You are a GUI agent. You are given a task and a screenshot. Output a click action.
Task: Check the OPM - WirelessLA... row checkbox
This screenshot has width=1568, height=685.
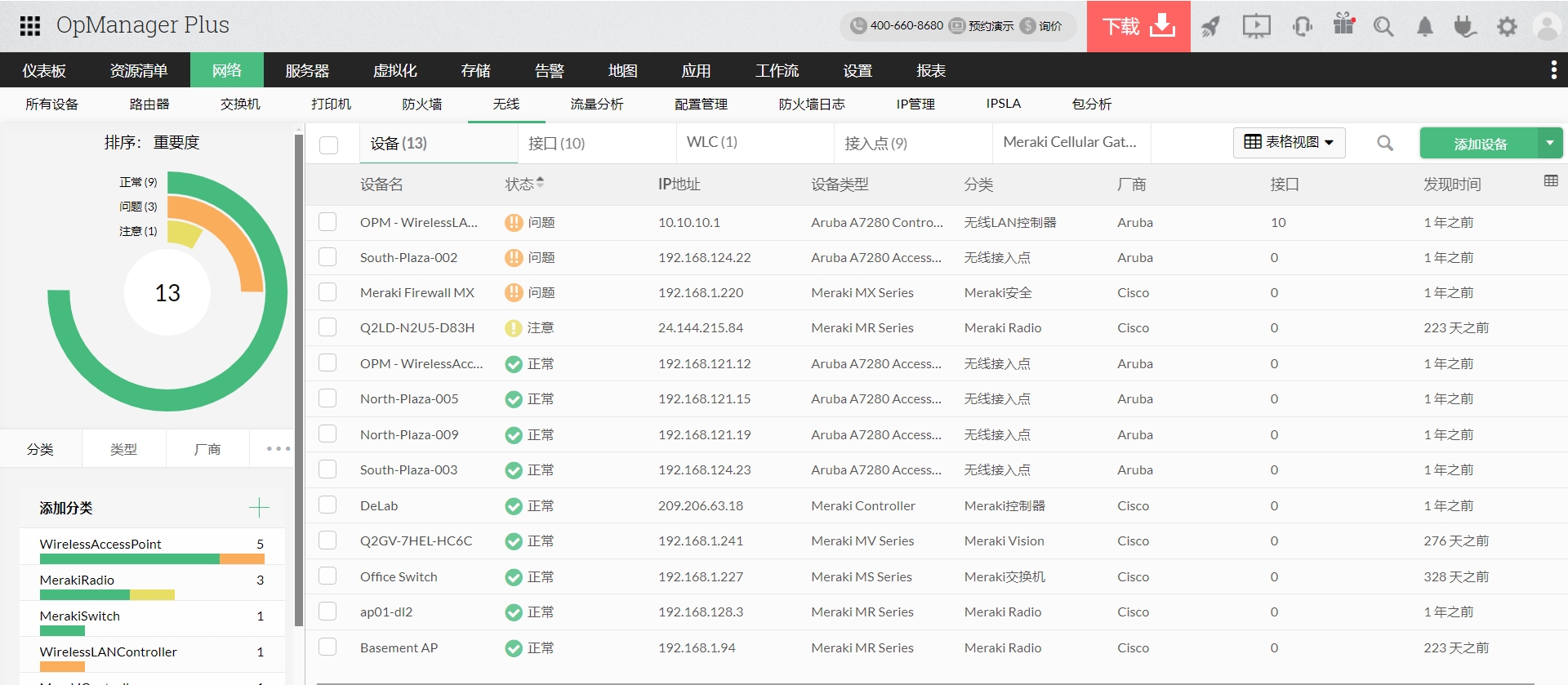click(327, 222)
